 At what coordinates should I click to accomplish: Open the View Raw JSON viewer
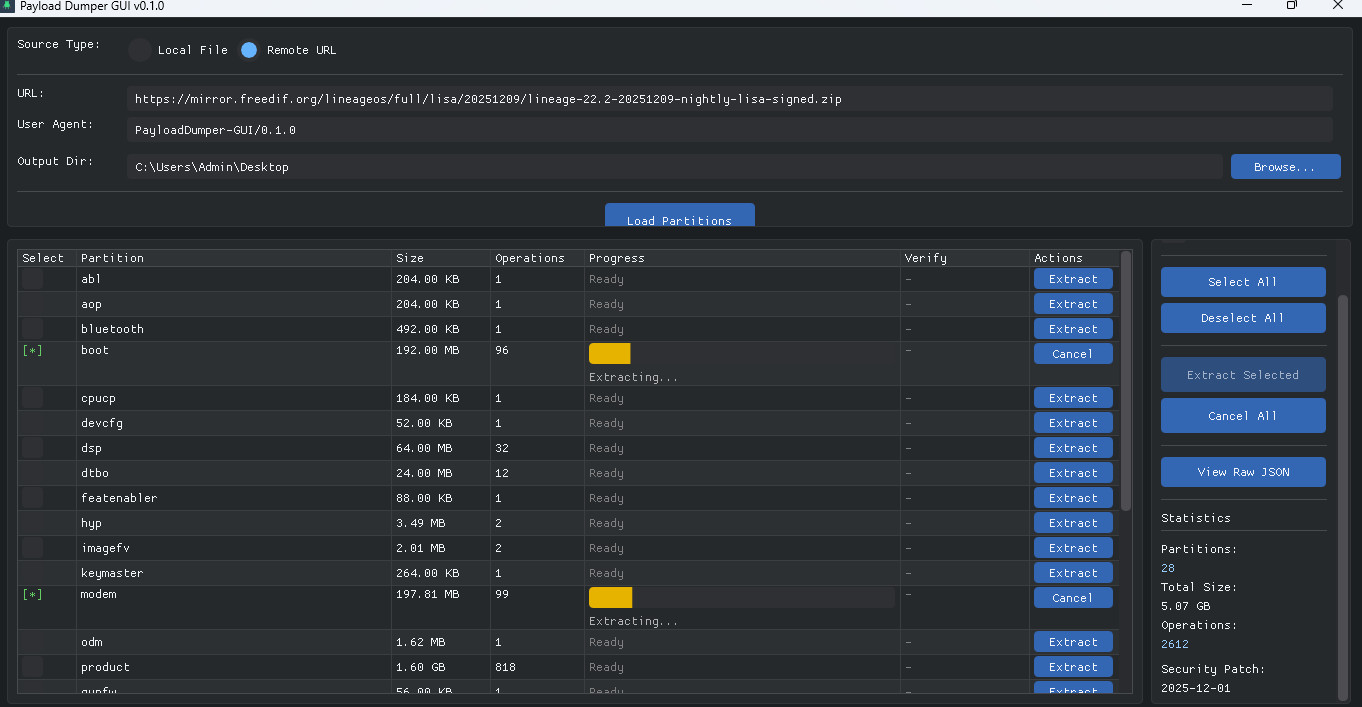point(1242,472)
